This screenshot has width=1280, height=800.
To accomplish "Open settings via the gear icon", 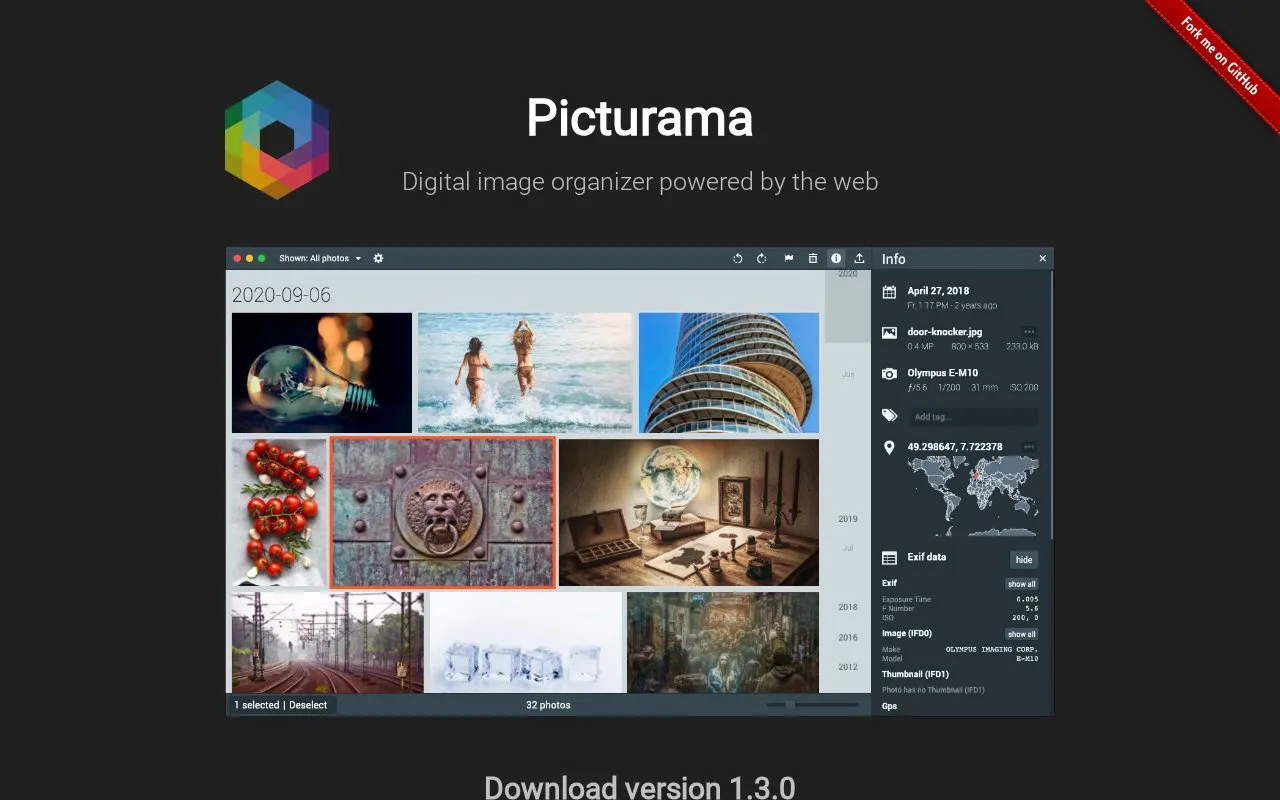I will pos(378,258).
